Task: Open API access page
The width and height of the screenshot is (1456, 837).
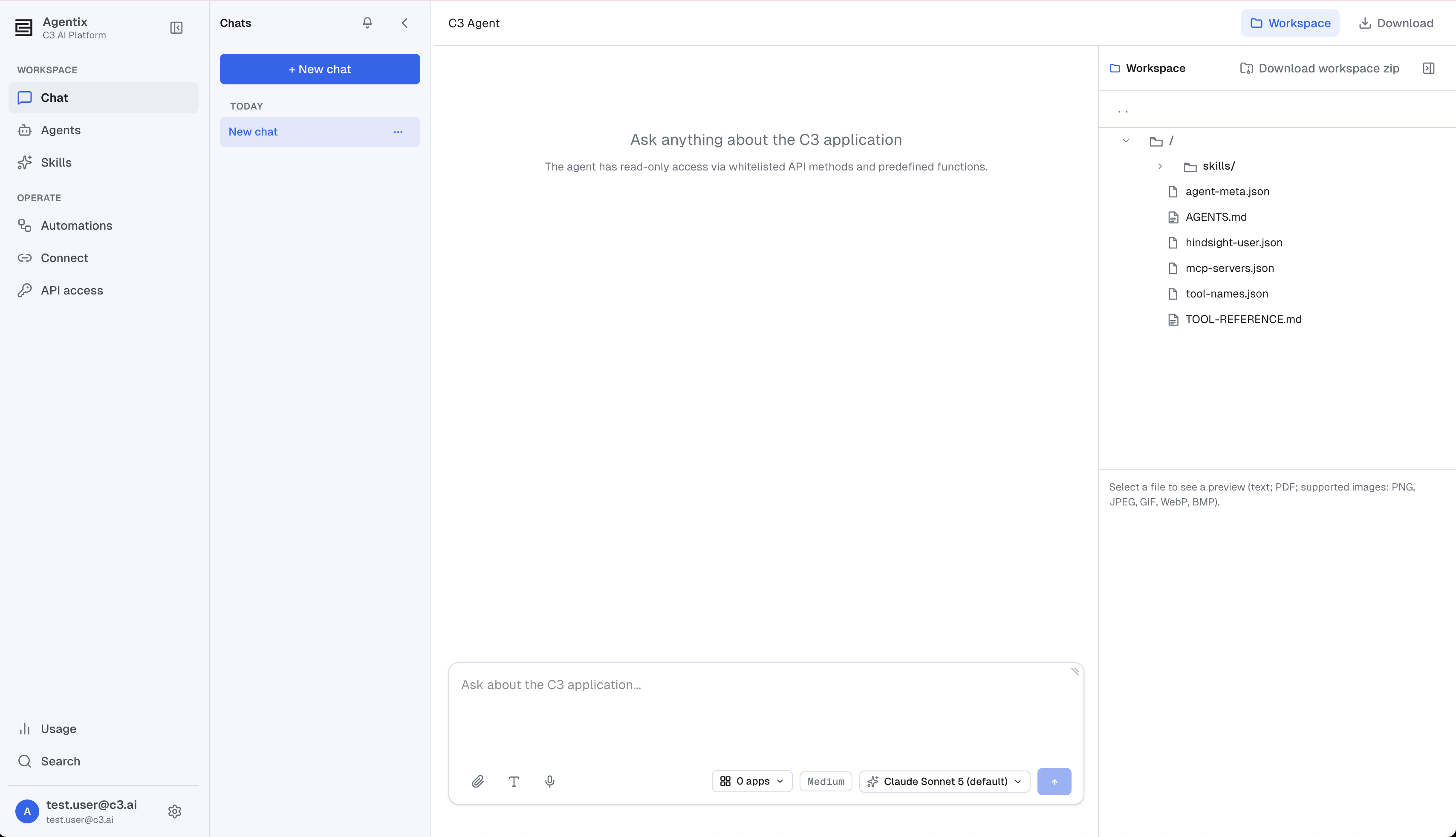Action: pyautogui.click(x=104, y=290)
